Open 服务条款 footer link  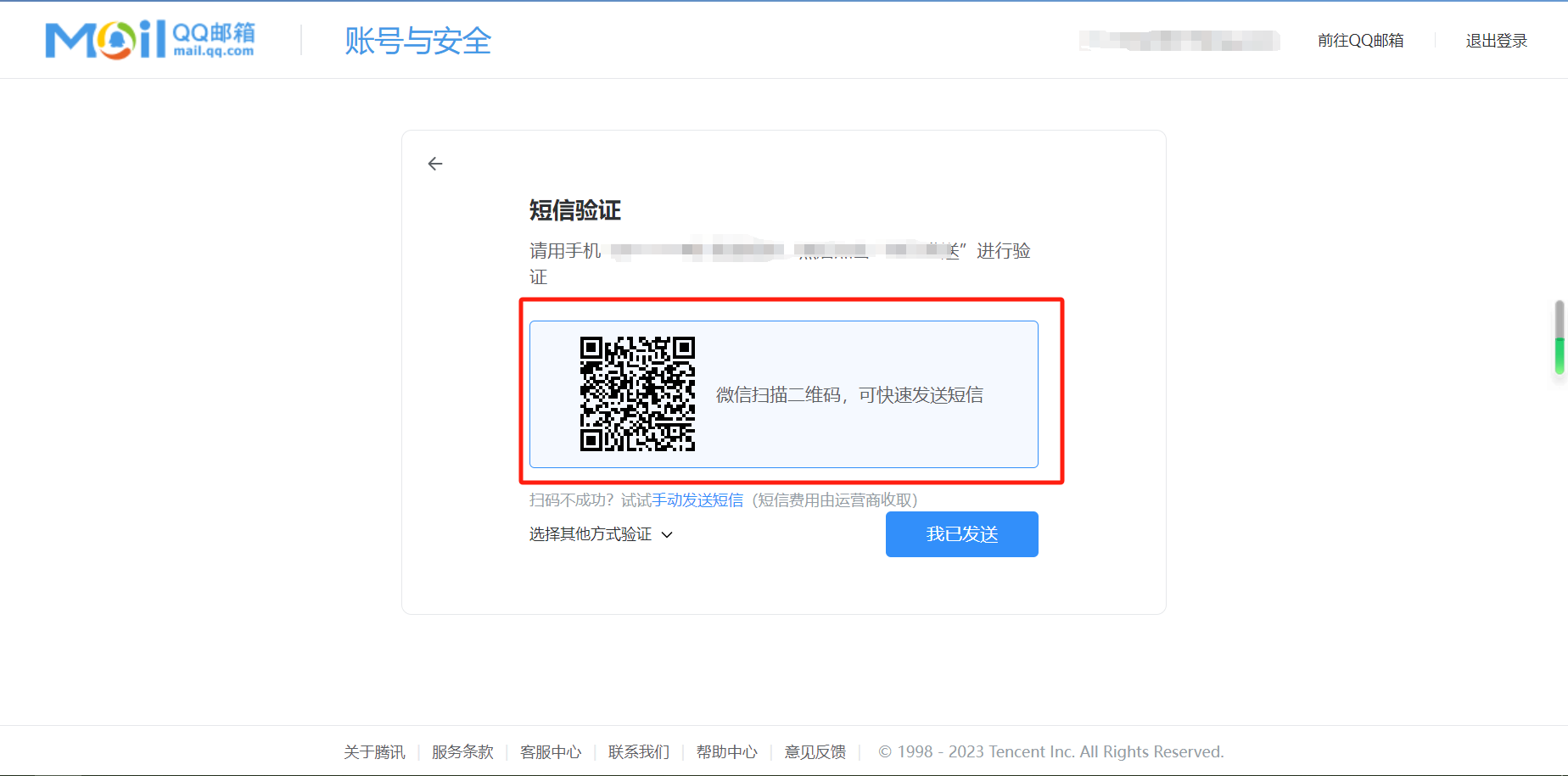point(462,752)
